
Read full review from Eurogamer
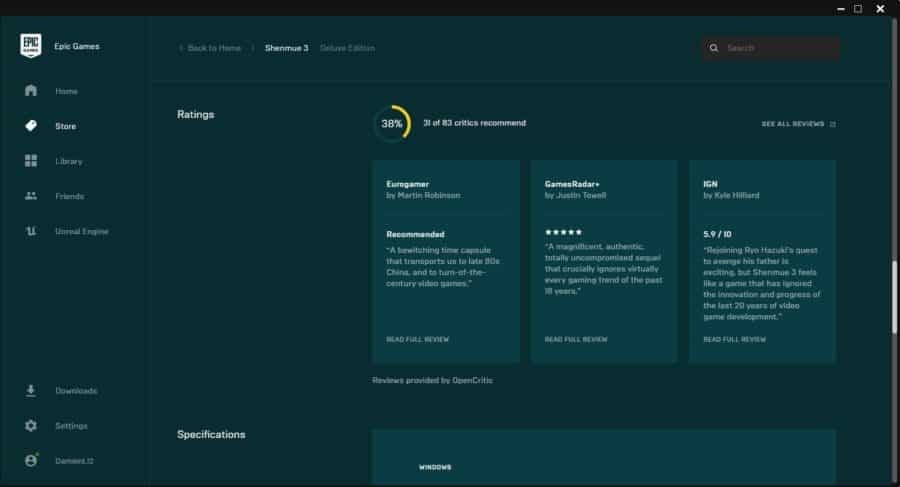[417, 339]
